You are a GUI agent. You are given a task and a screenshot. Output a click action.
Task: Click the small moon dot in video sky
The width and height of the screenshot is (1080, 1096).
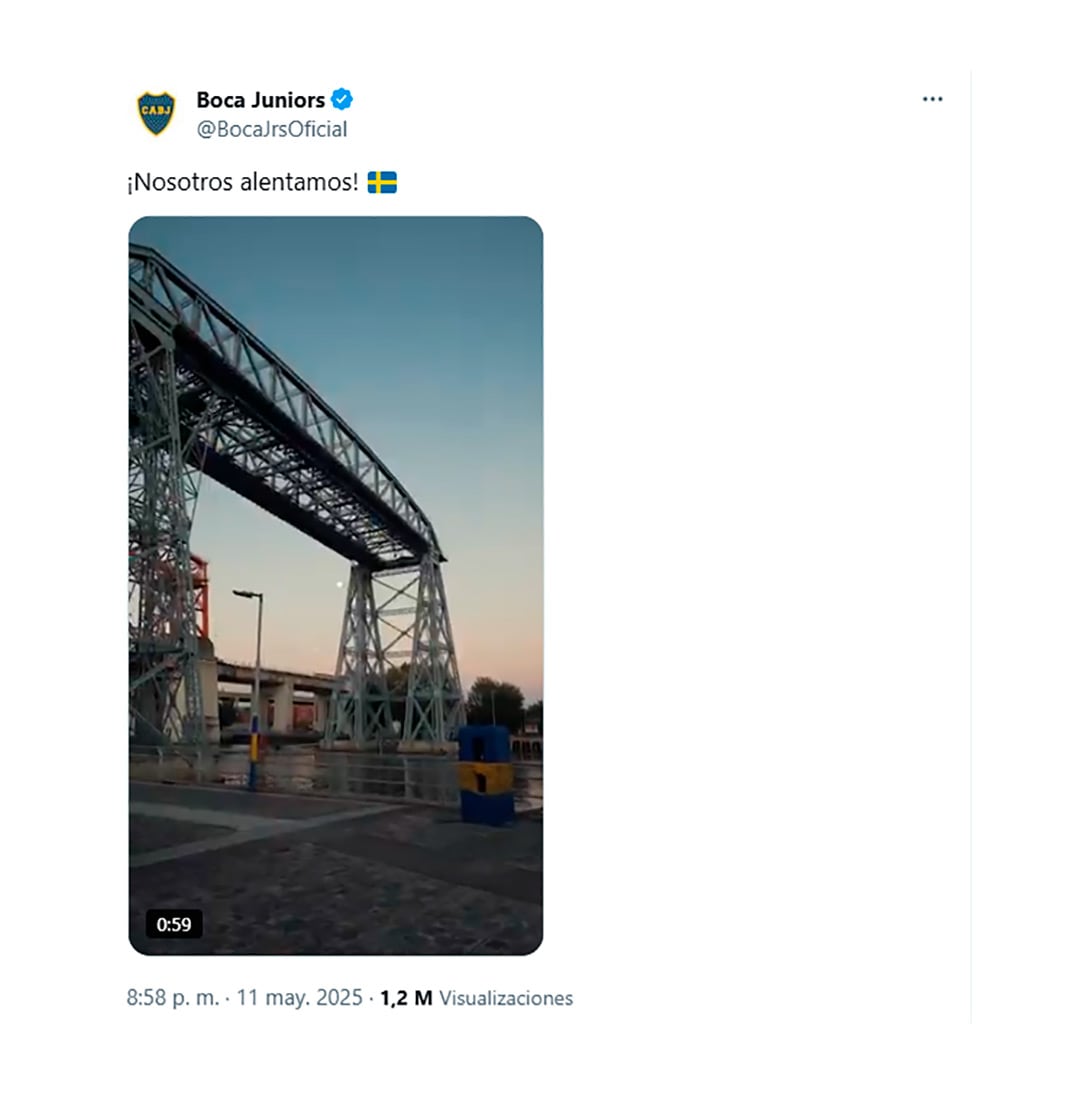[340, 584]
